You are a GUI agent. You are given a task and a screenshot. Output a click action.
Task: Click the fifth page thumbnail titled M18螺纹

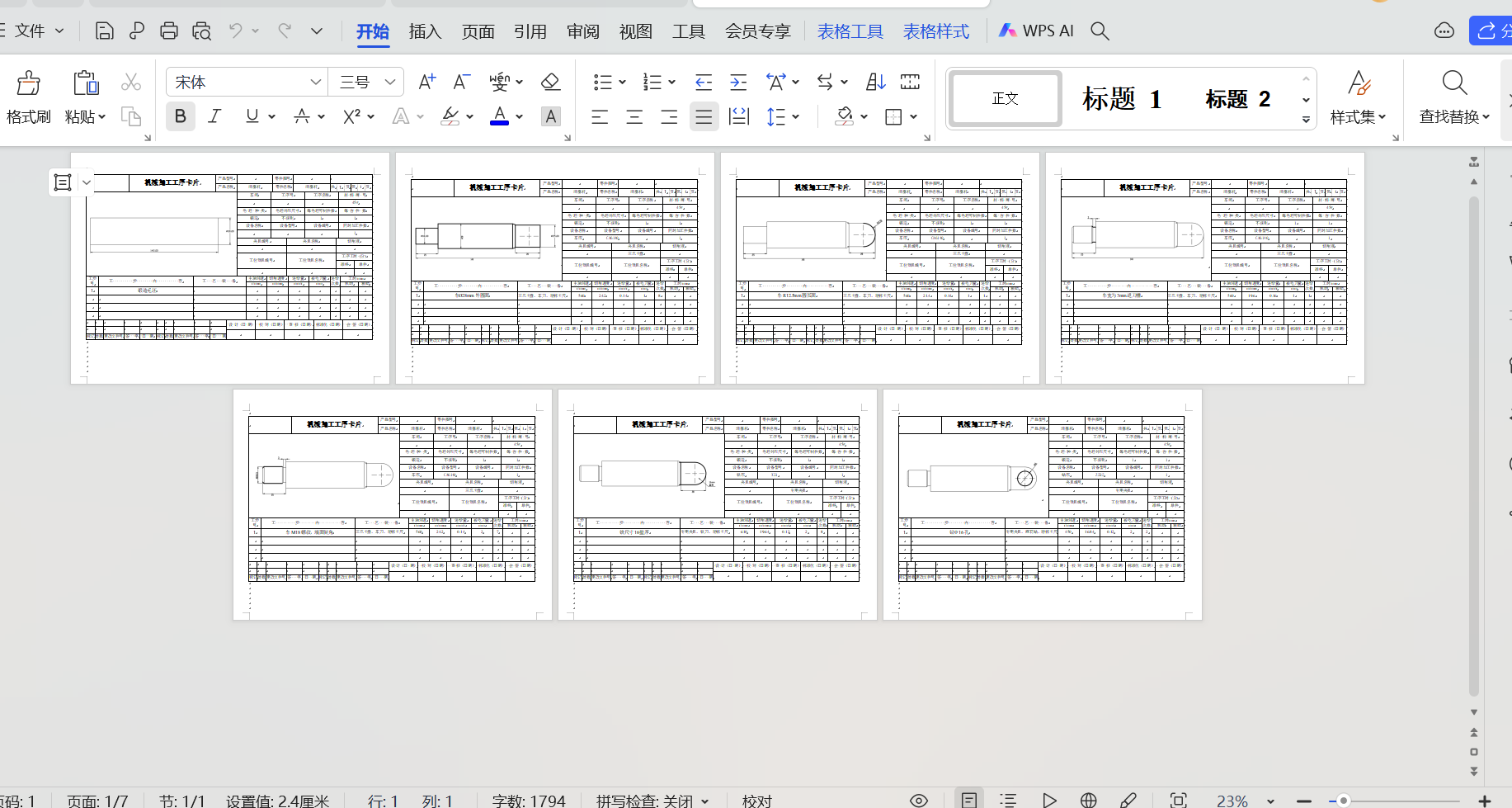pos(392,504)
